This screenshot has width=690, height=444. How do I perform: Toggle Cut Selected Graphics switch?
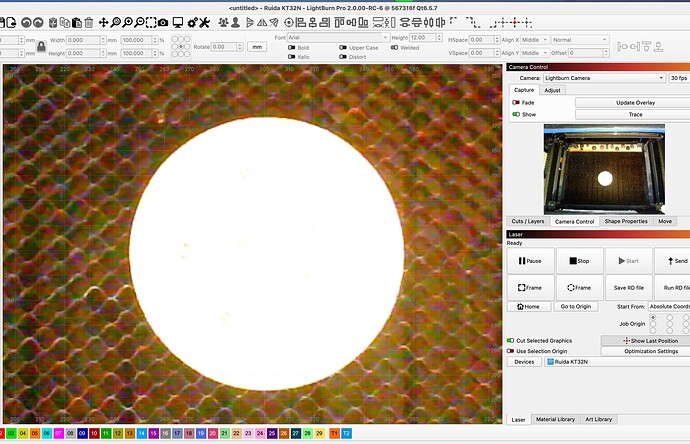(x=510, y=341)
